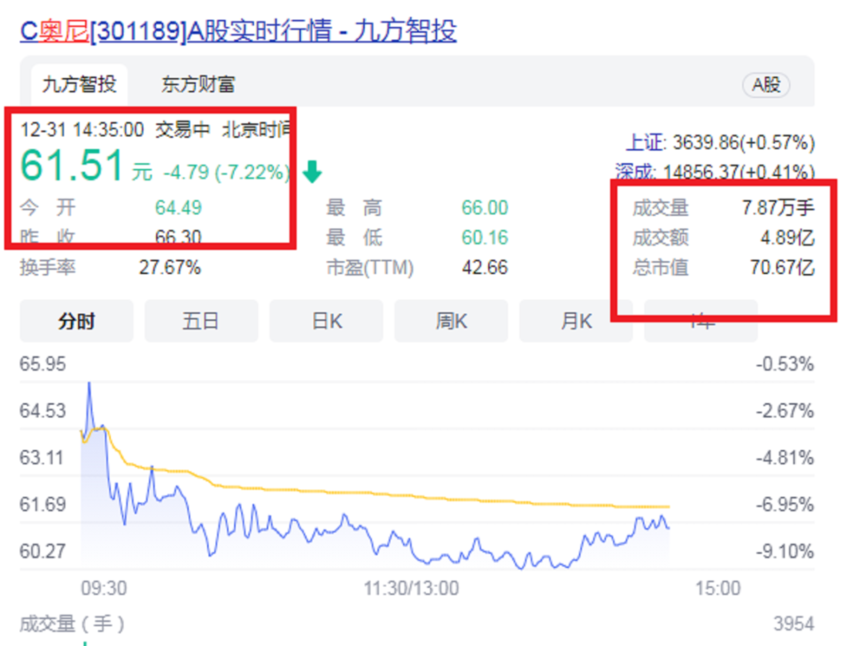Click the 成交额 value 4.89亿
The width and height of the screenshot is (860, 646).
(x=788, y=237)
